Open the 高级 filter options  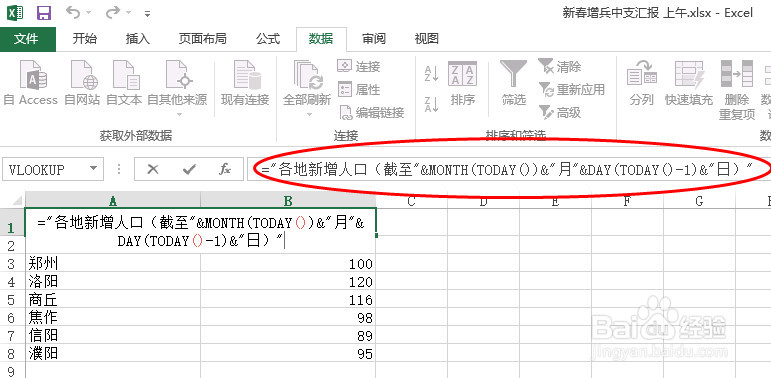pyautogui.click(x=560, y=113)
